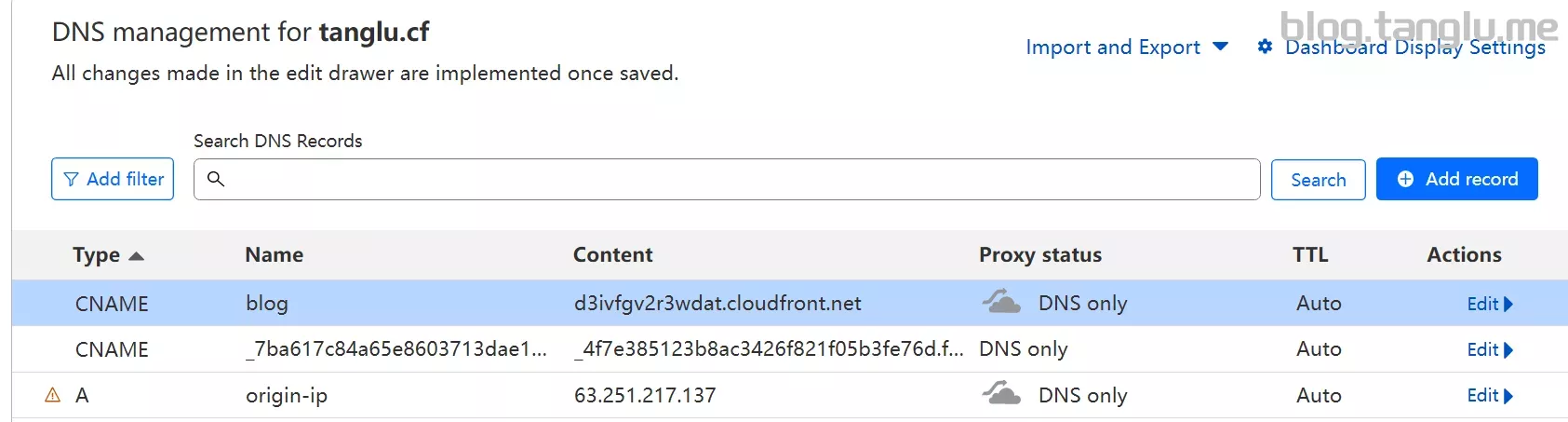
Task: Click the Name column header
Action: pyautogui.click(x=275, y=254)
